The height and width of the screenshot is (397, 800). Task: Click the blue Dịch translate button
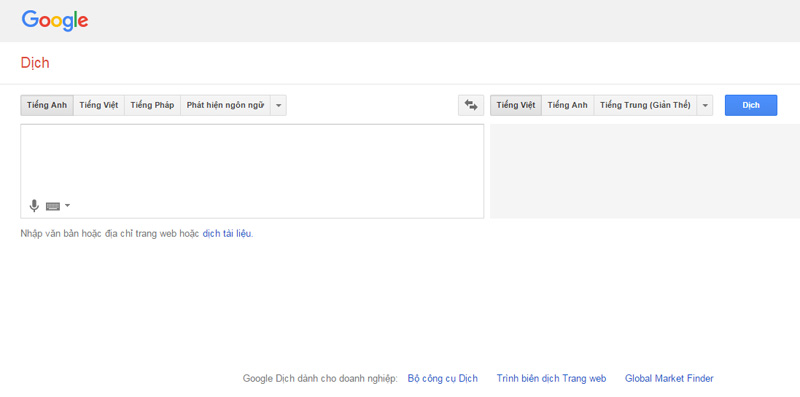click(751, 105)
